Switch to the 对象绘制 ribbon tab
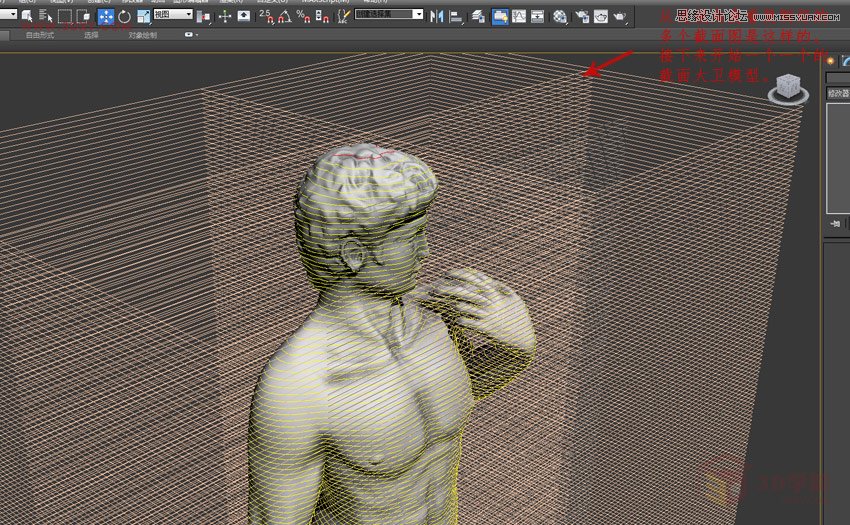Screen dimensions: 850x525 click(143, 35)
